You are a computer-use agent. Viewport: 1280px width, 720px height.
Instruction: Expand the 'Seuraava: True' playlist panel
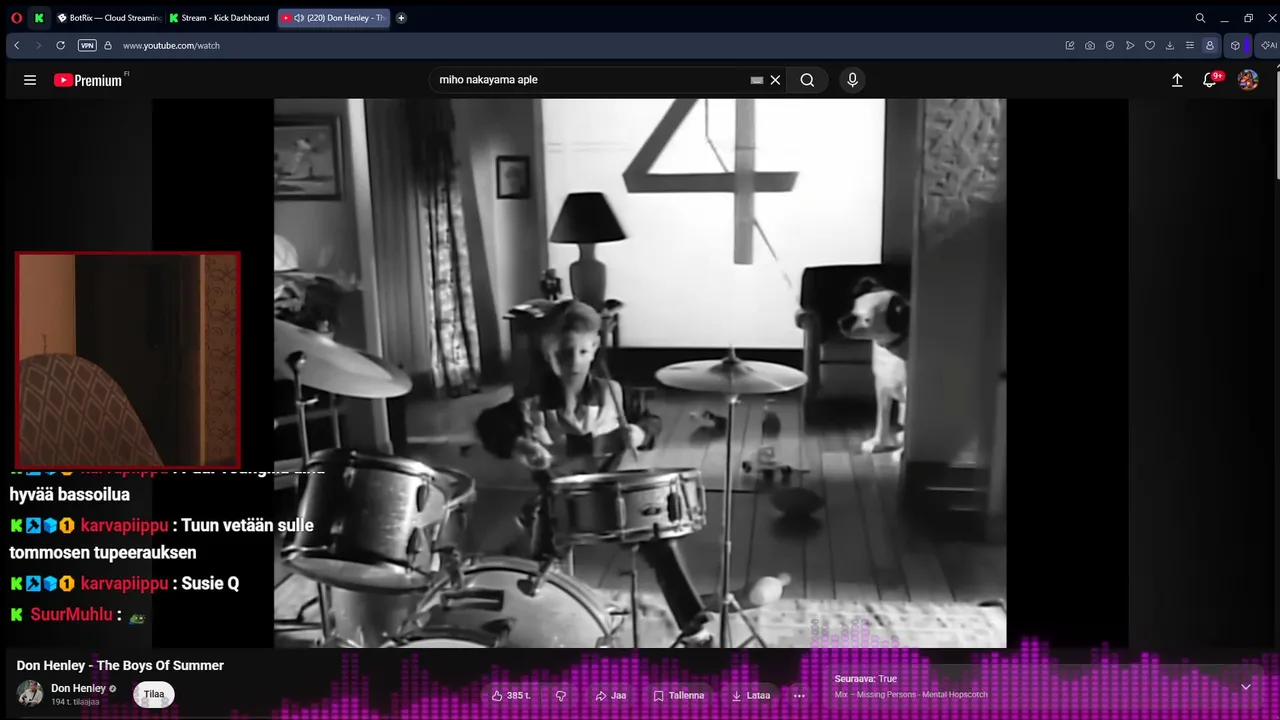tap(1246, 687)
